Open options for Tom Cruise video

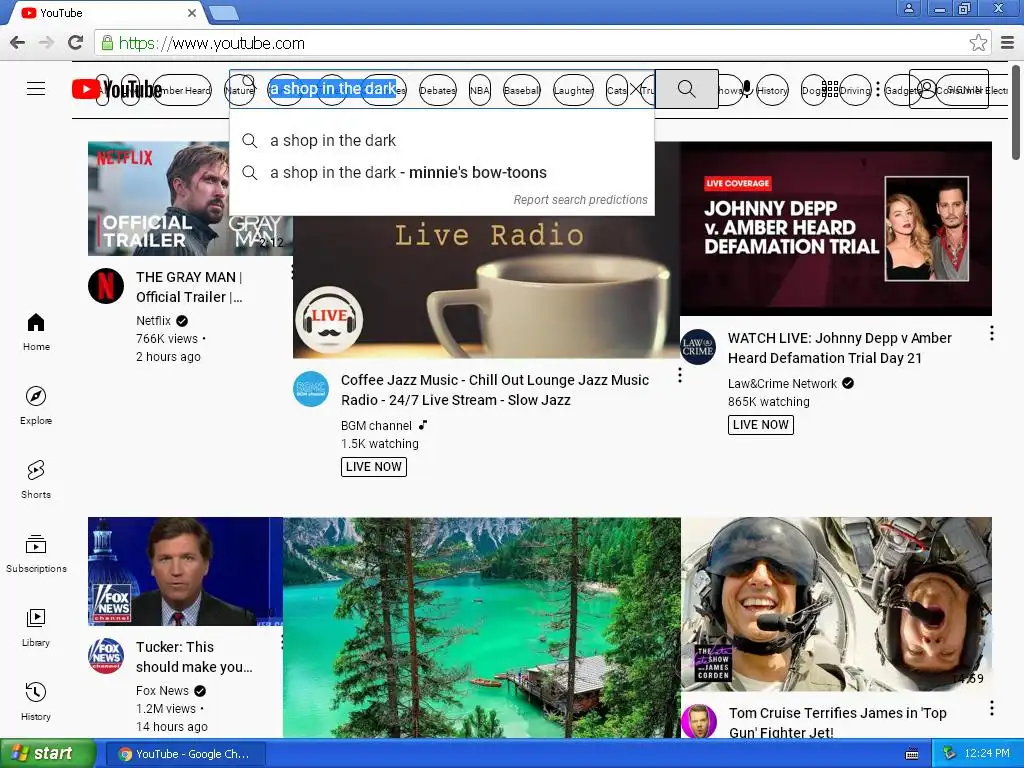991,708
